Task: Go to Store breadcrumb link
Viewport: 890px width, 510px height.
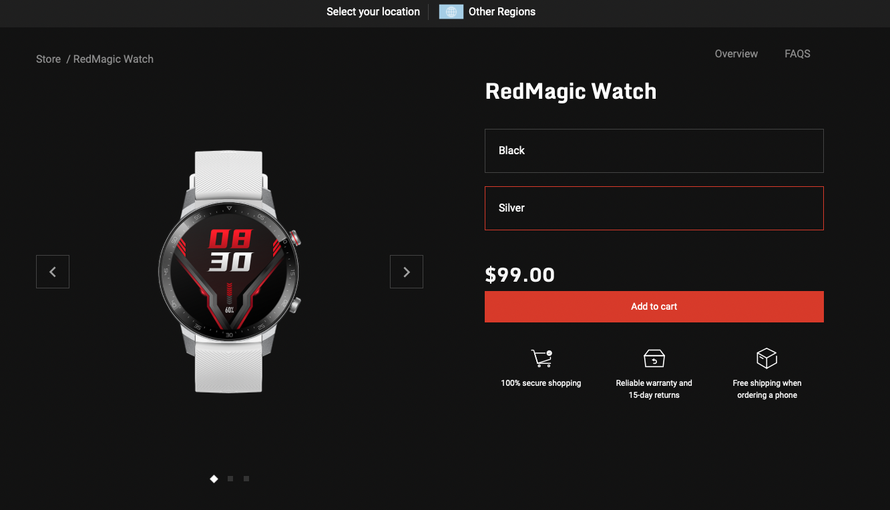Action: point(48,59)
